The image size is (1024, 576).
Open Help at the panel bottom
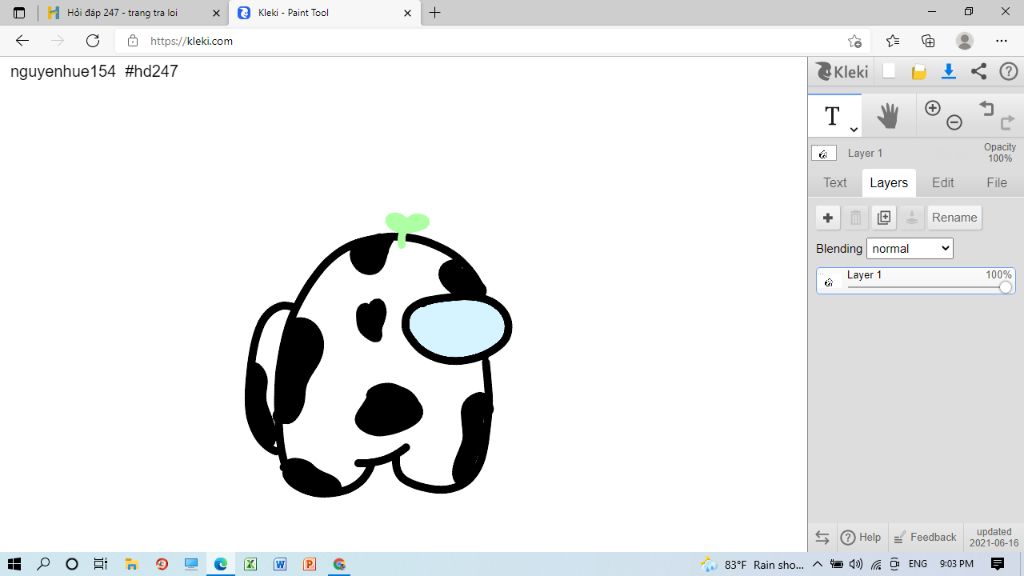(861, 537)
